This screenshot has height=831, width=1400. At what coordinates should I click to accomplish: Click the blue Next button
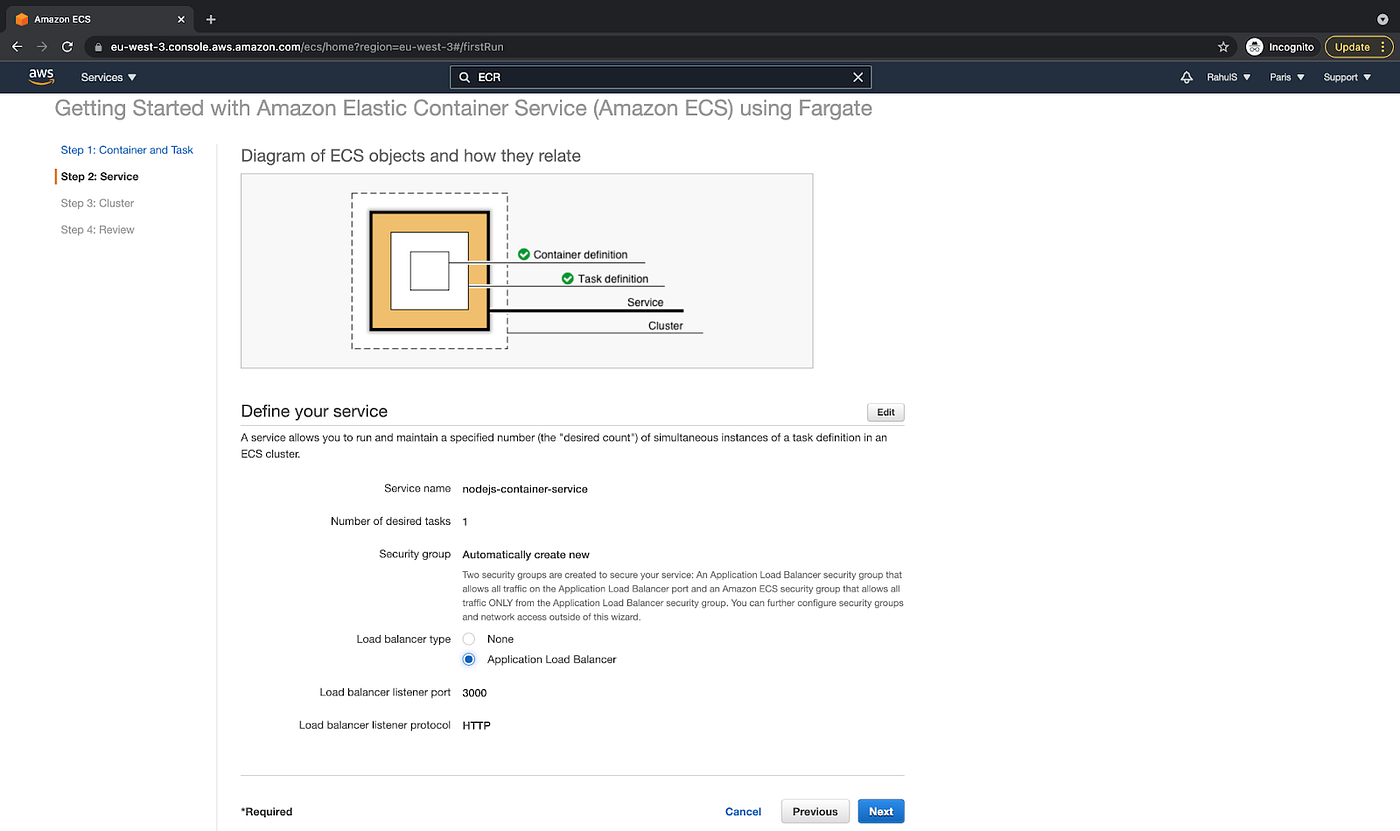tap(881, 811)
